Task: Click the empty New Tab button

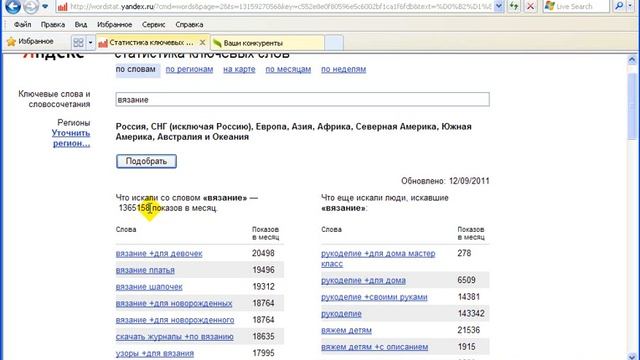Action: [x=334, y=43]
